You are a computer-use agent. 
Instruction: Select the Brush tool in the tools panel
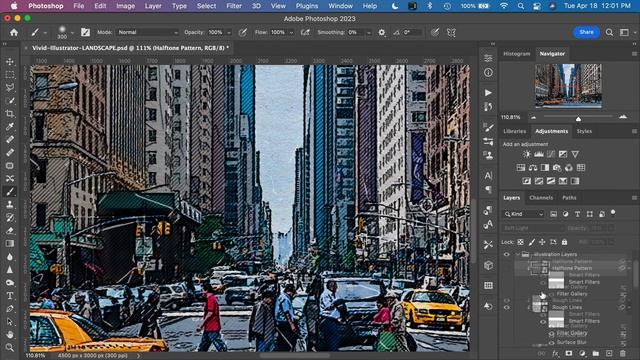click(x=10, y=191)
